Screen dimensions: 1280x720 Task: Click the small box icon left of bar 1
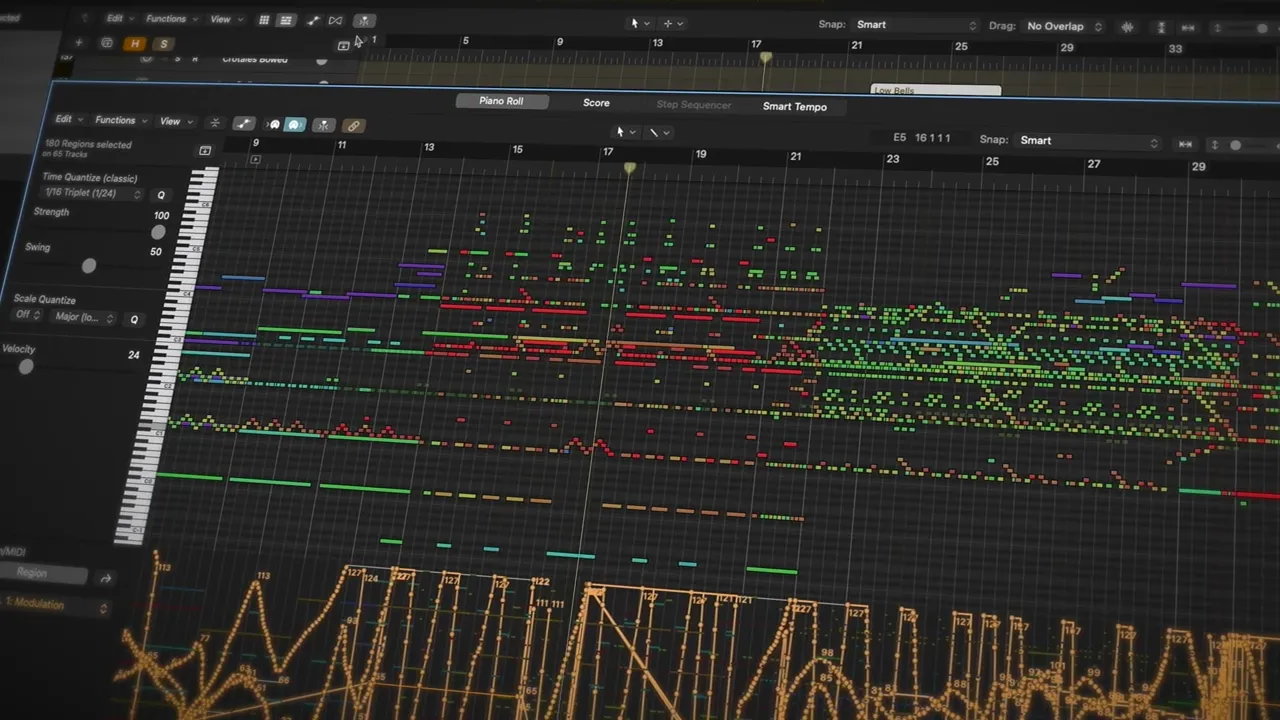(343, 45)
